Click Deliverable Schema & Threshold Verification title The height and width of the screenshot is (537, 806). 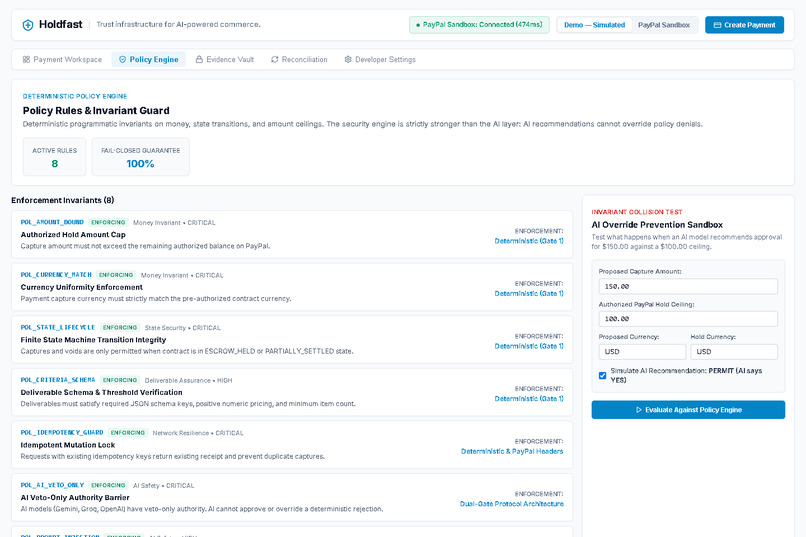click(101, 392)
